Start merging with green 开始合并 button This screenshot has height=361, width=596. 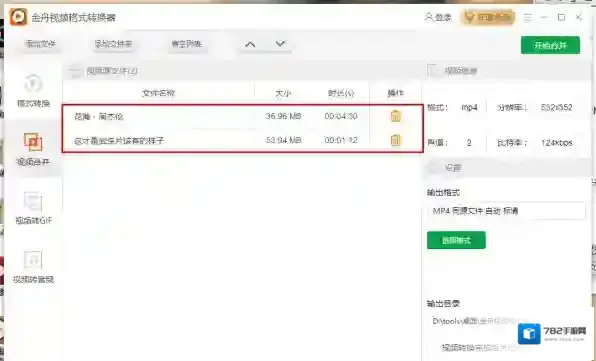[550, 45]
